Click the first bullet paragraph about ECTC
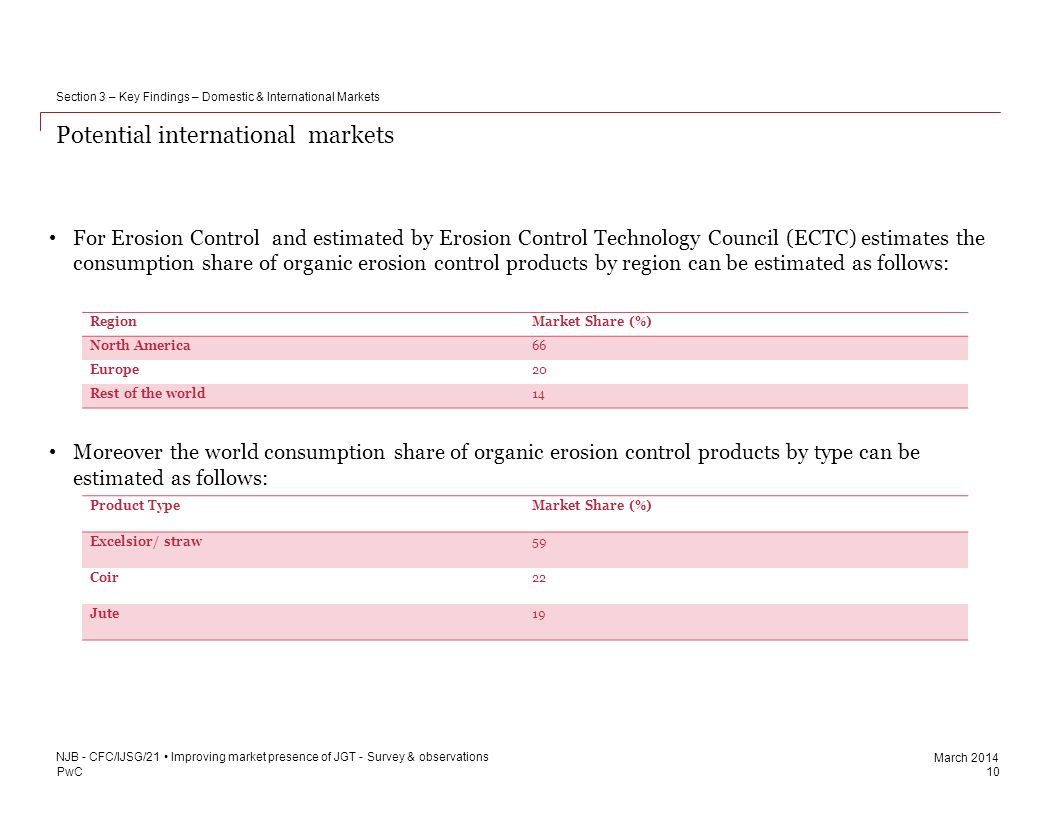This screenshot has height=816, width=1056. pyautogui.click(x=529, y=250)
